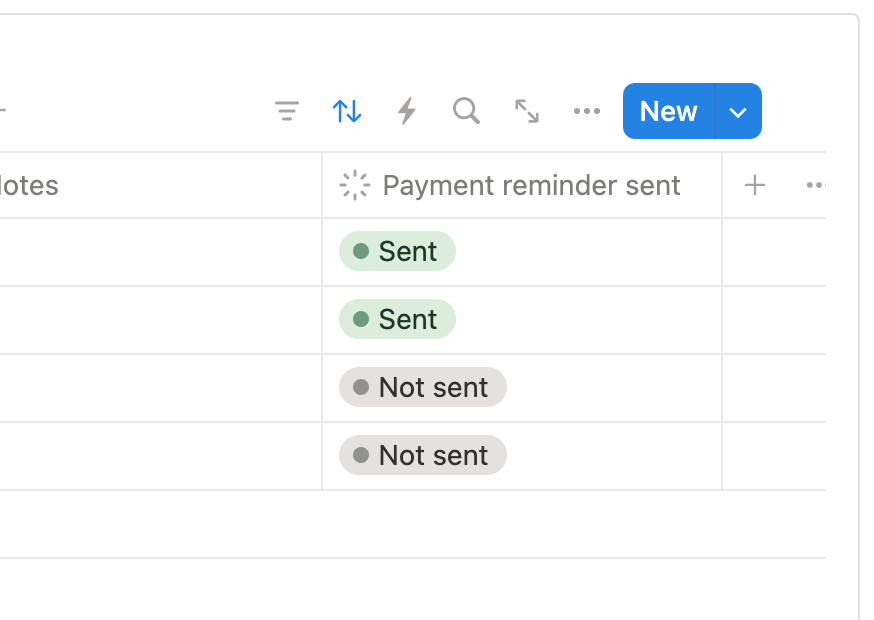Click the empty Notes cell in the first row
Image resolution: width=874 pixels, height=620 pixels.
[x=161, y=252]
